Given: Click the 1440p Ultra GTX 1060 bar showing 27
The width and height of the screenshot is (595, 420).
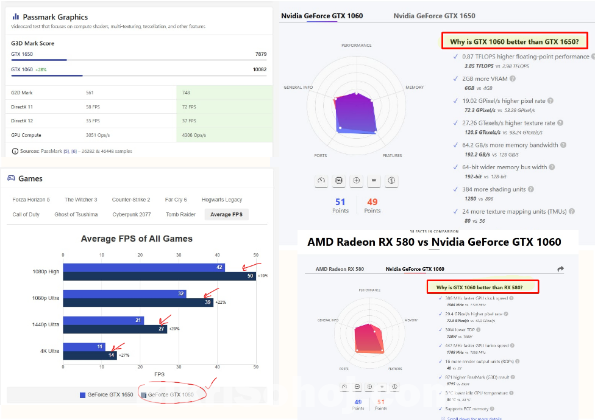Looking at the screenshot, I should click(115, 329).
